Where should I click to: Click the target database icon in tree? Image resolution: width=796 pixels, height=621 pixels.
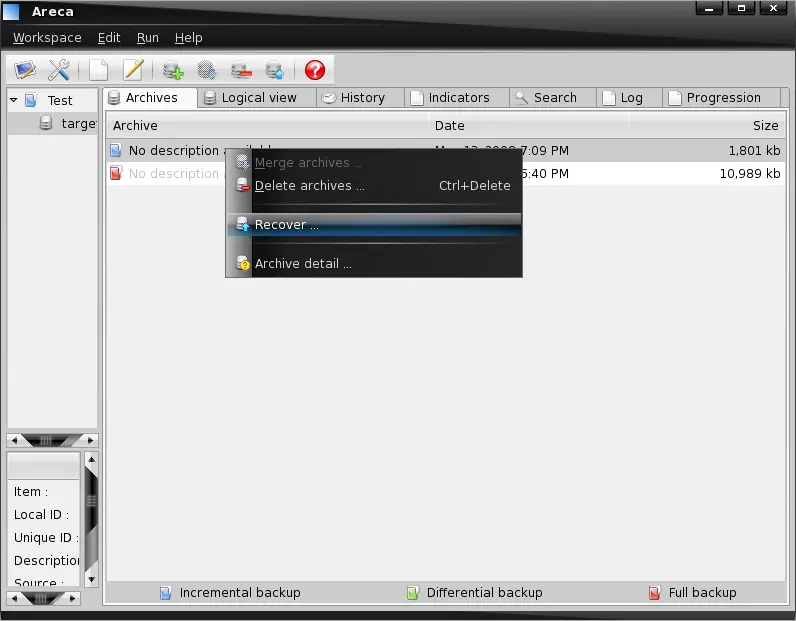click(x=46, y=123)
